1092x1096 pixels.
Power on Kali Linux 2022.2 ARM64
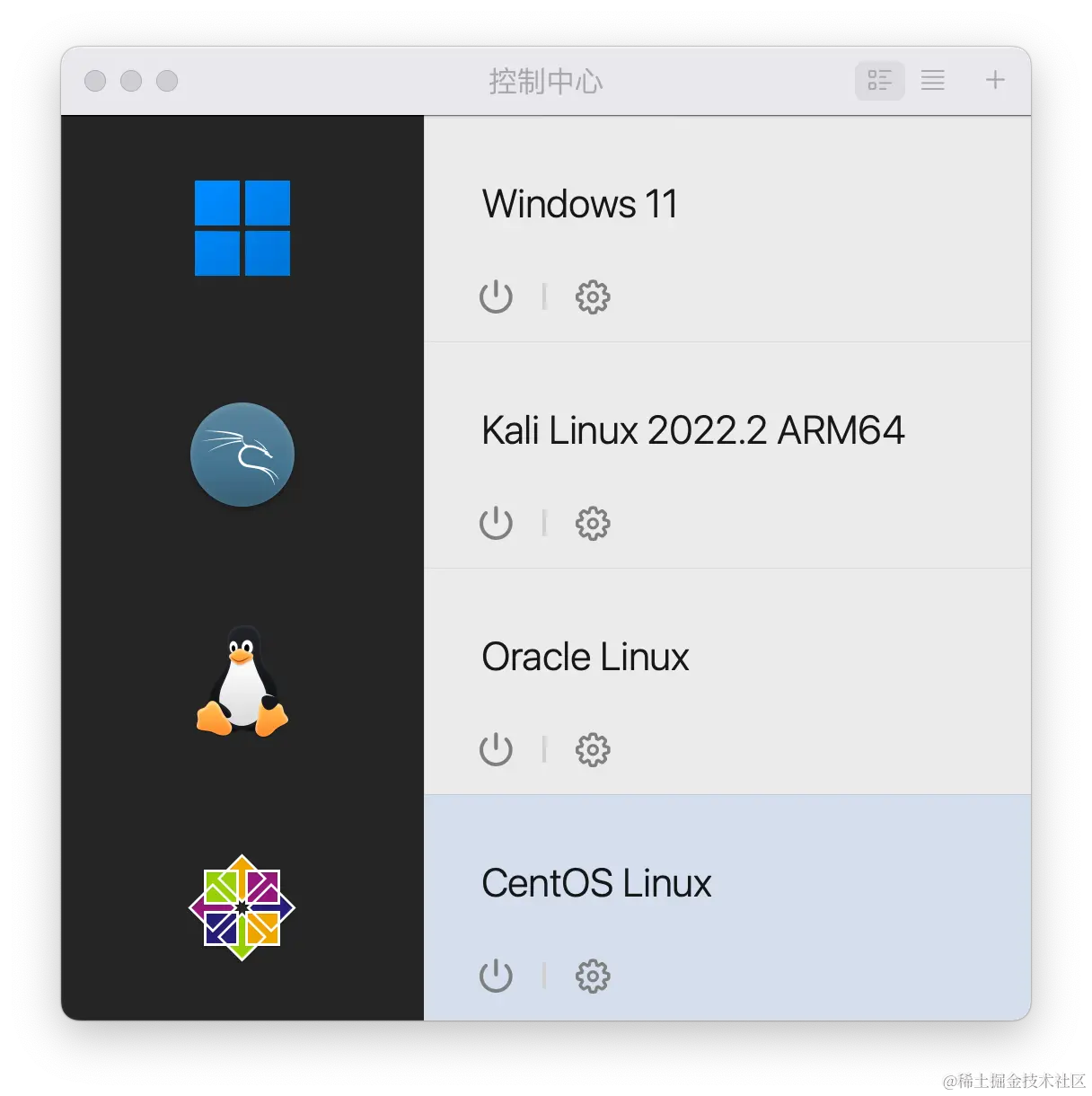pos(496,523)
